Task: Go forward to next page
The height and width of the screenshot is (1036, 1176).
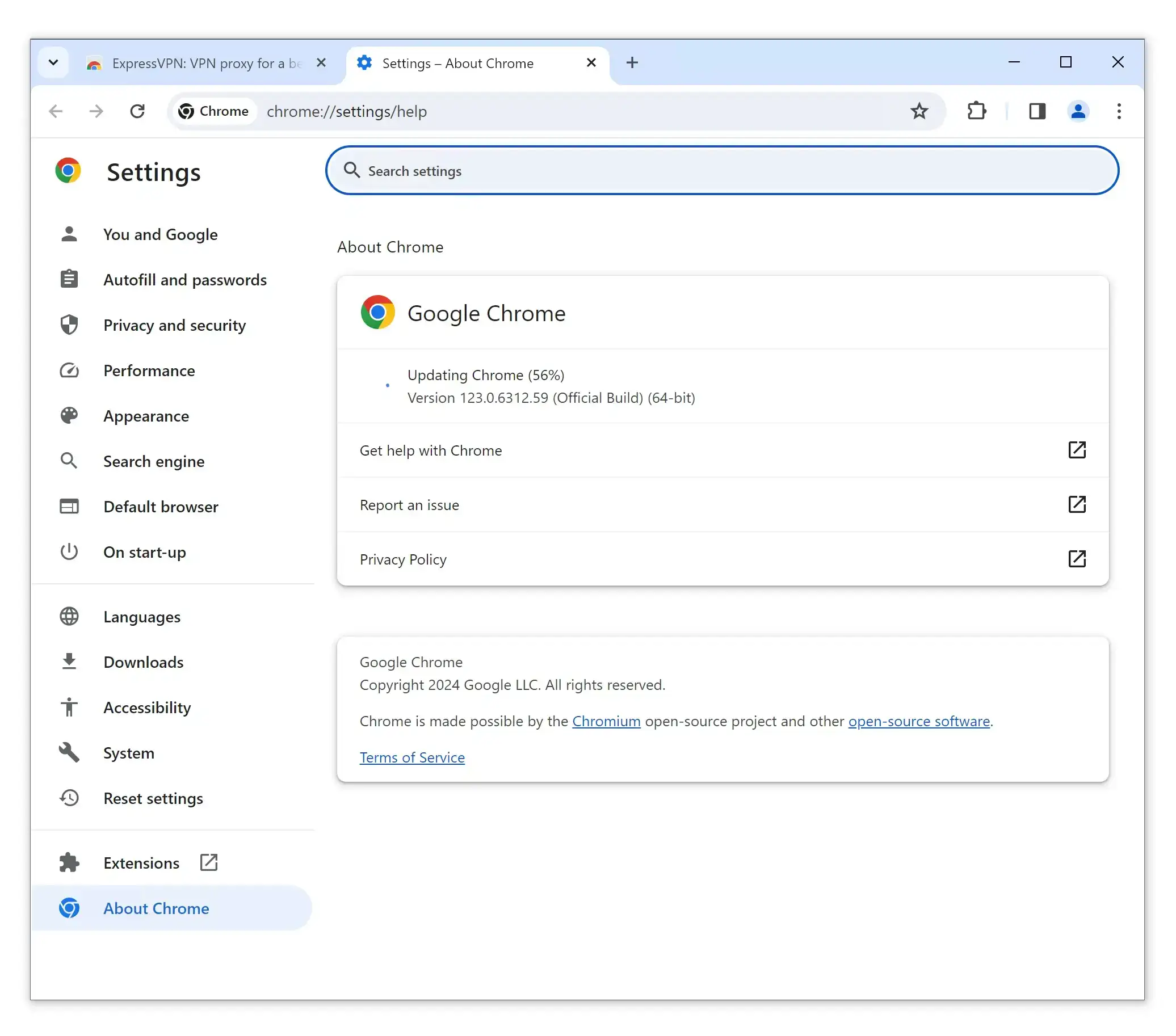Action: click(96, 111)
